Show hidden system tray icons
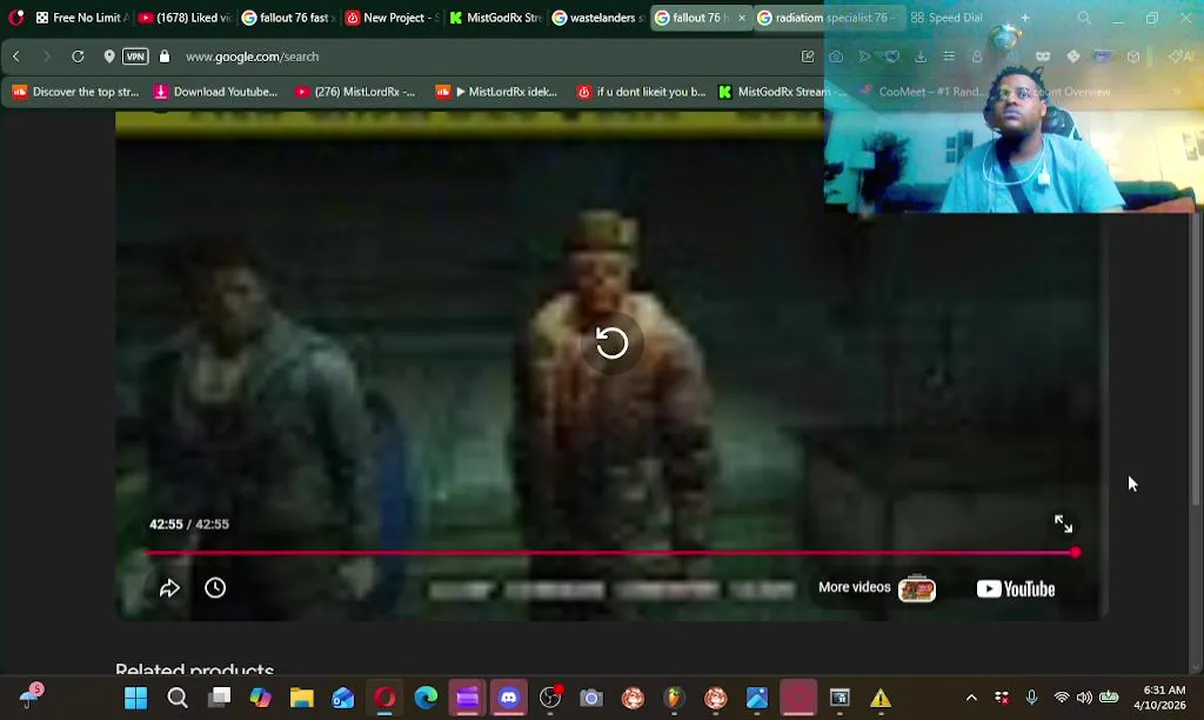1204x720 pixels. point(971,698)
